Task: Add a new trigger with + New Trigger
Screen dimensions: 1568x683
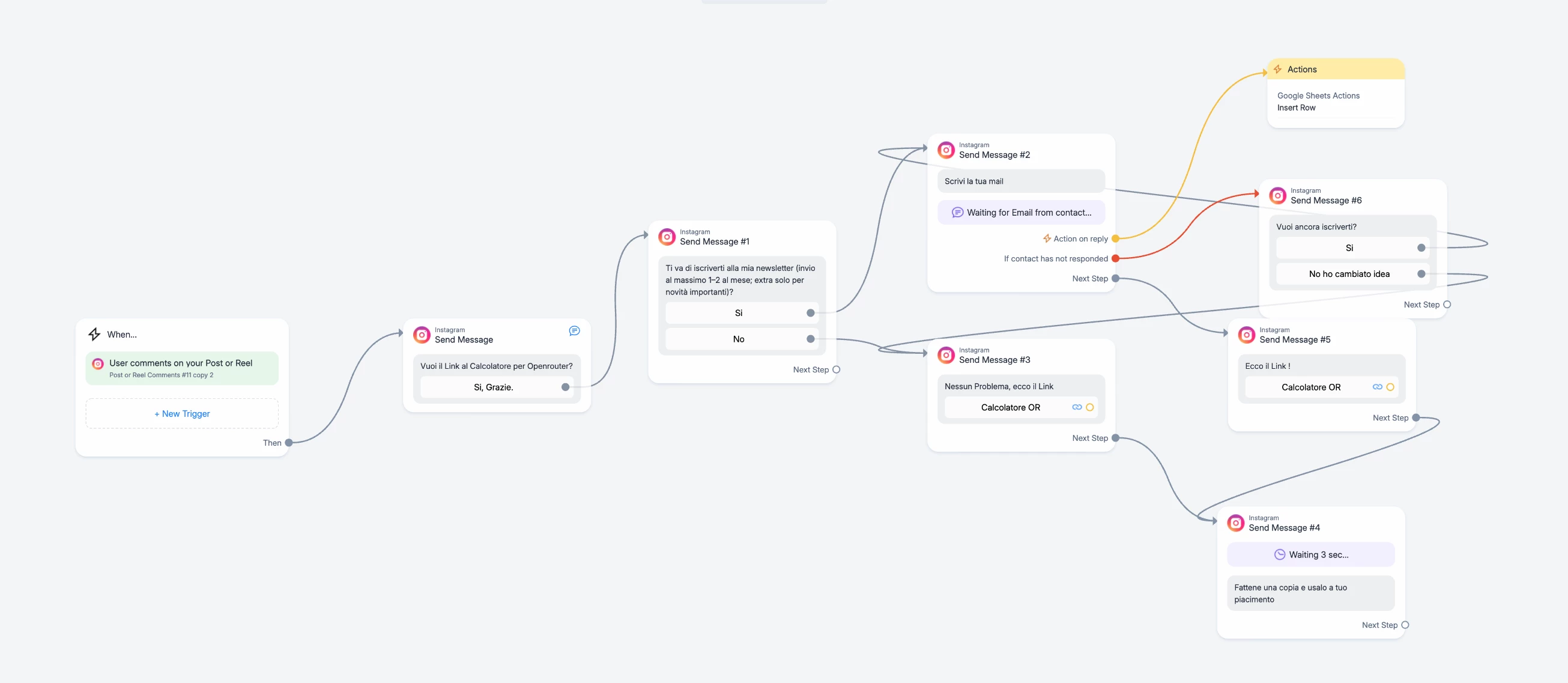Action: [182, 413]
